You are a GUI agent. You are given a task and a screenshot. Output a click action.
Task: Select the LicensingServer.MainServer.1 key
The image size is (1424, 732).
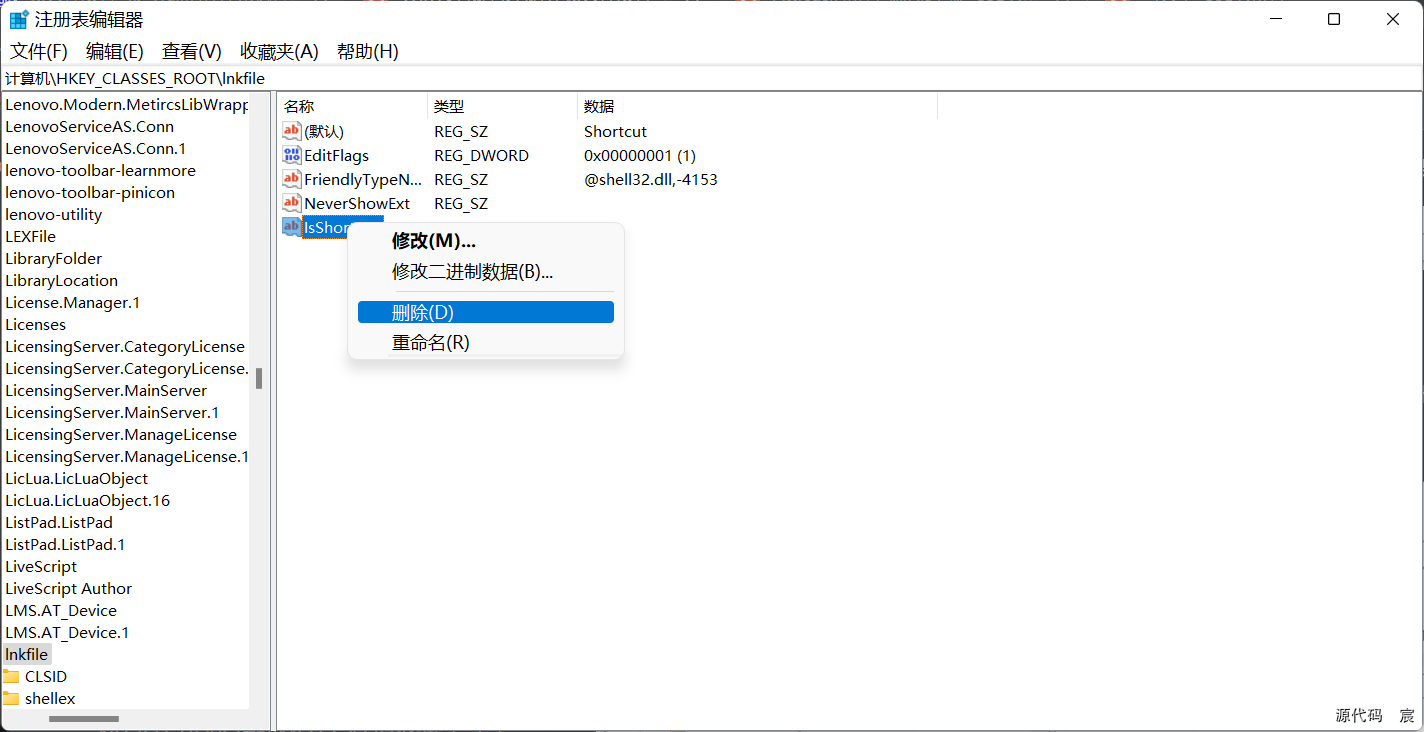point(112,412)
